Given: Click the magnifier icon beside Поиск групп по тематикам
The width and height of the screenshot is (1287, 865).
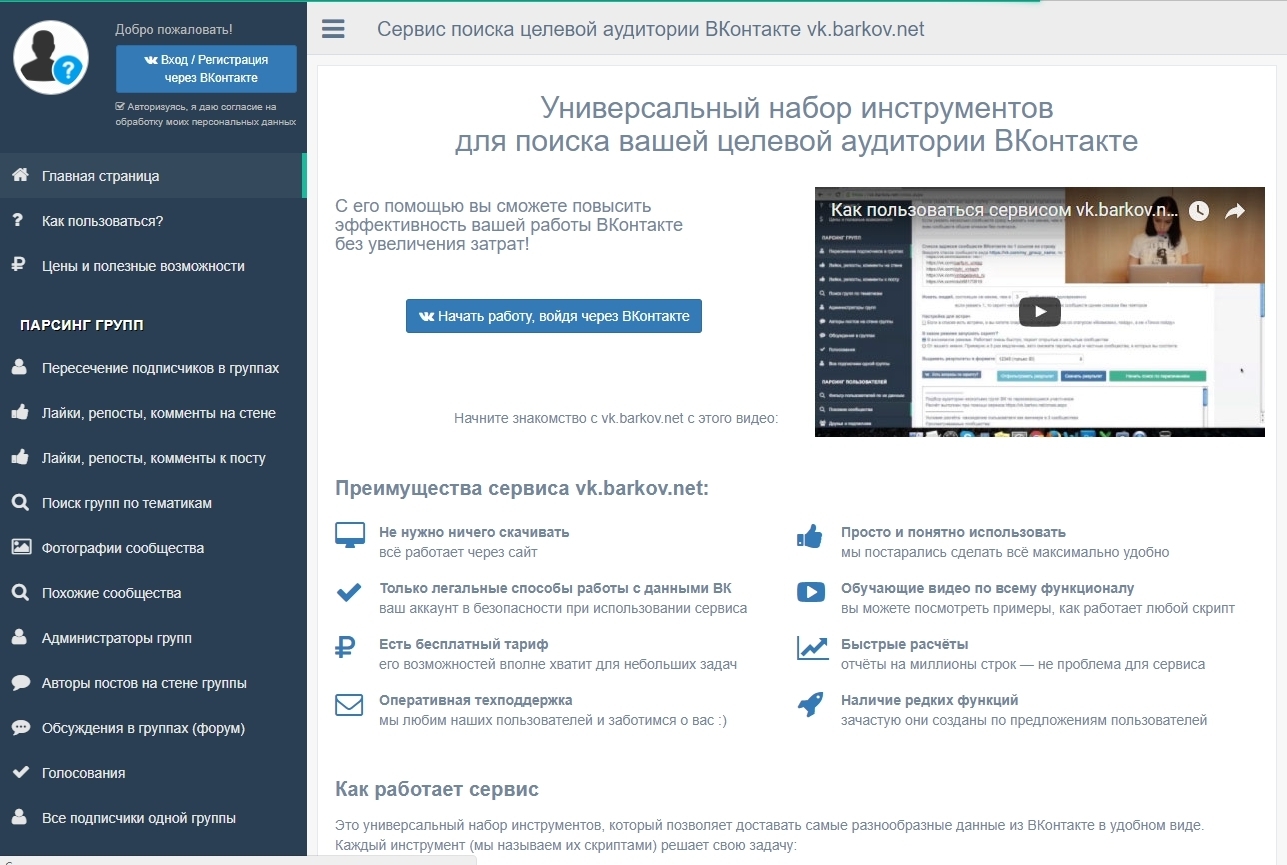Looking at the screenshot, I should coord(19,503).
